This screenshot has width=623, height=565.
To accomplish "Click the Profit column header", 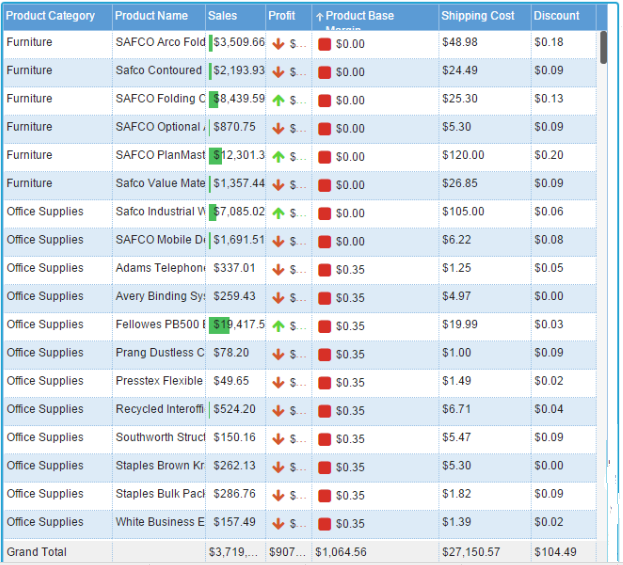I will [282, 16].
